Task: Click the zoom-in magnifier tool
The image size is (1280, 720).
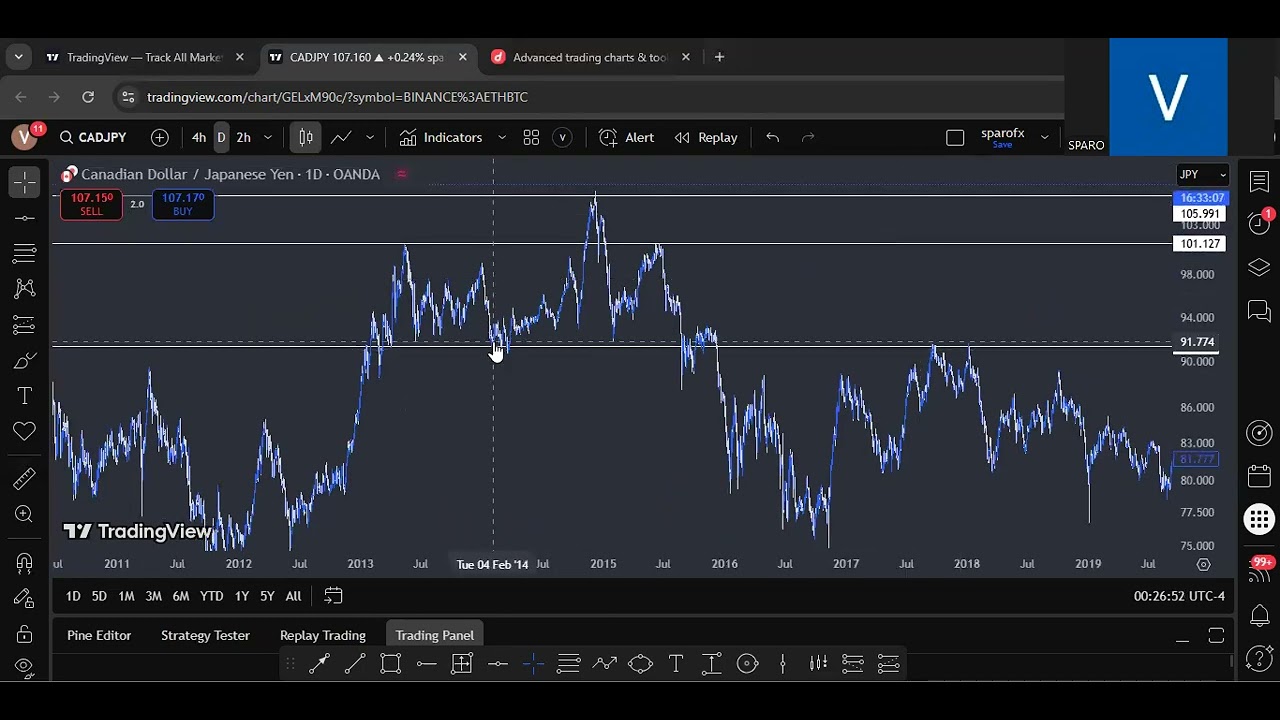Action: point(25,514)
